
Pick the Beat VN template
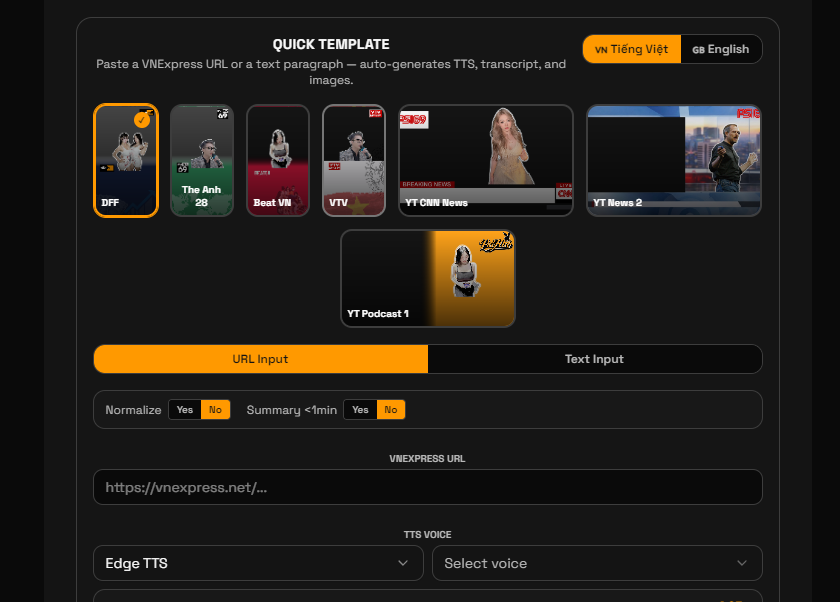(278, 161)
